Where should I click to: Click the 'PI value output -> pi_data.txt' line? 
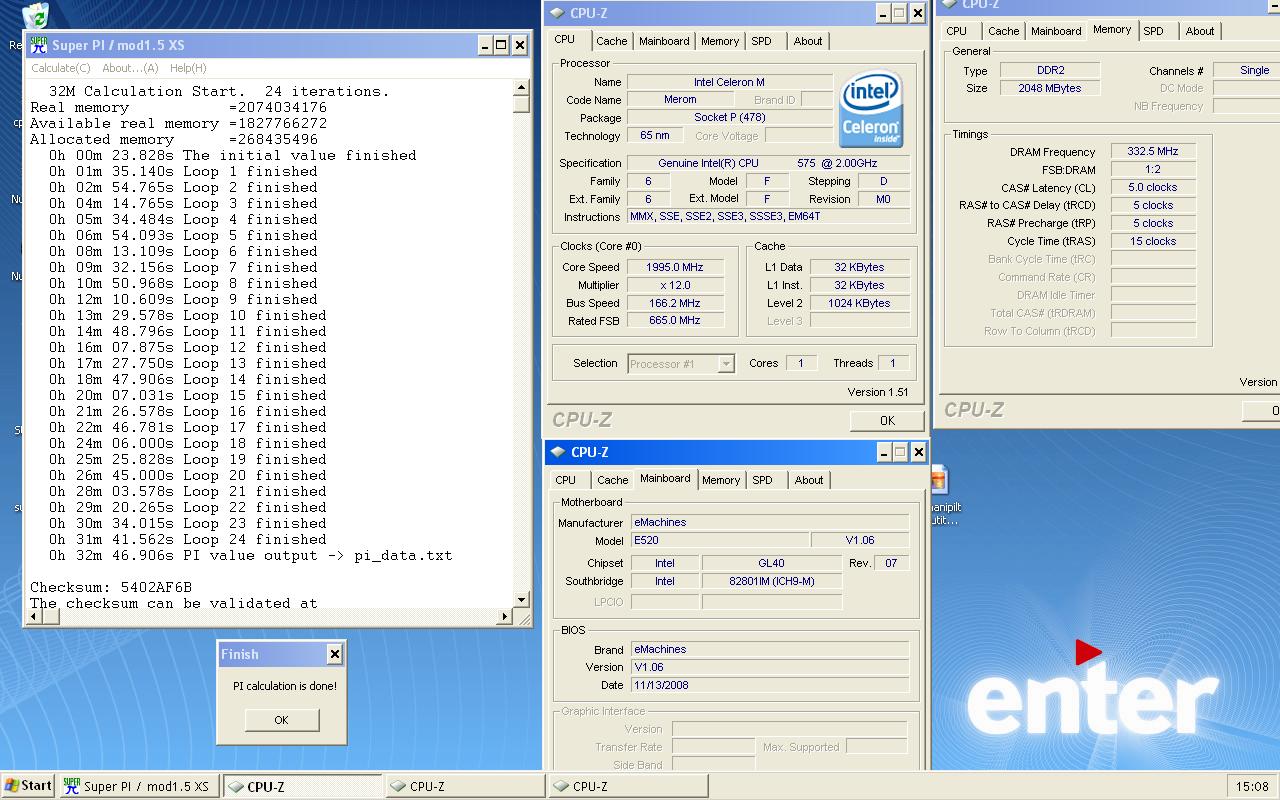click(x=250, y=555)
